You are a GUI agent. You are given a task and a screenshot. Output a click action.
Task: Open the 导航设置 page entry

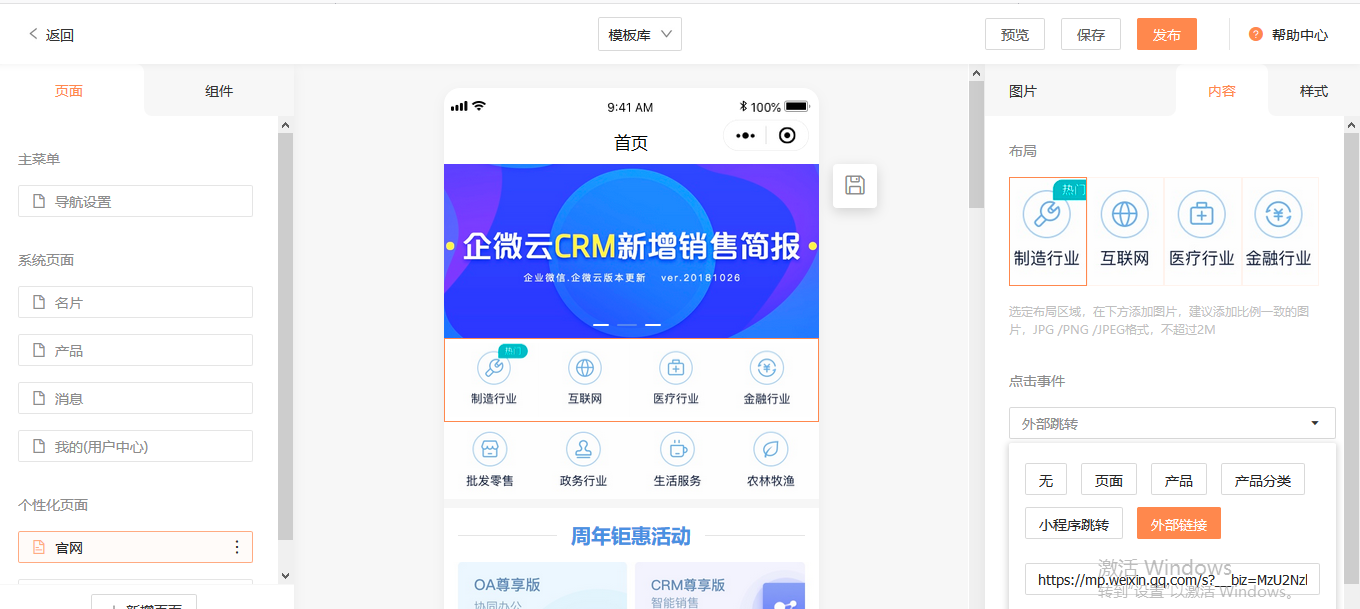(135, 201)
